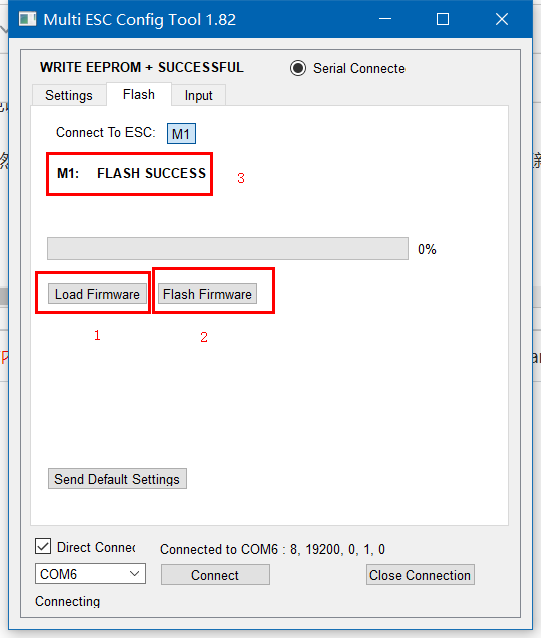Select the Serial Connected radio button
Image resolution: width=541 pixels, height=638 pixels.
click(x=298, y=68)
